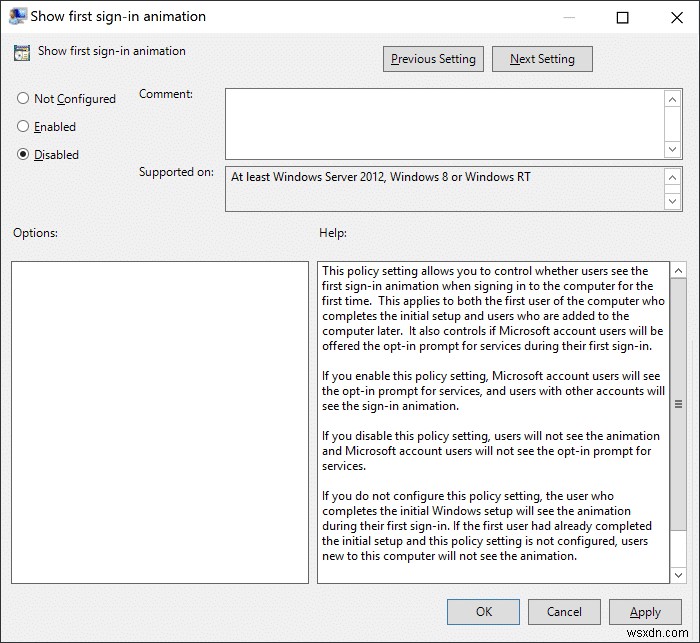This screenshot has width=700, height=643.
Task: Apply the policy changes
Action: [x=645, y=612]
